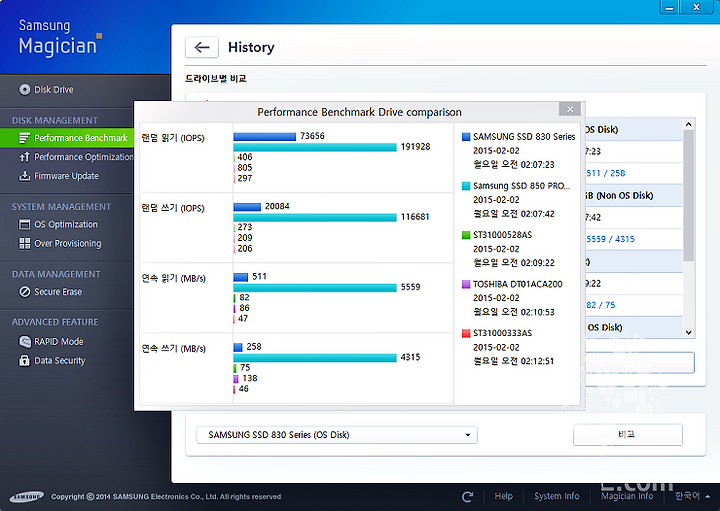Click the Performance Optimization arrow icon
Viewport: 720px width, 511px height.
(x=24, y=157)
